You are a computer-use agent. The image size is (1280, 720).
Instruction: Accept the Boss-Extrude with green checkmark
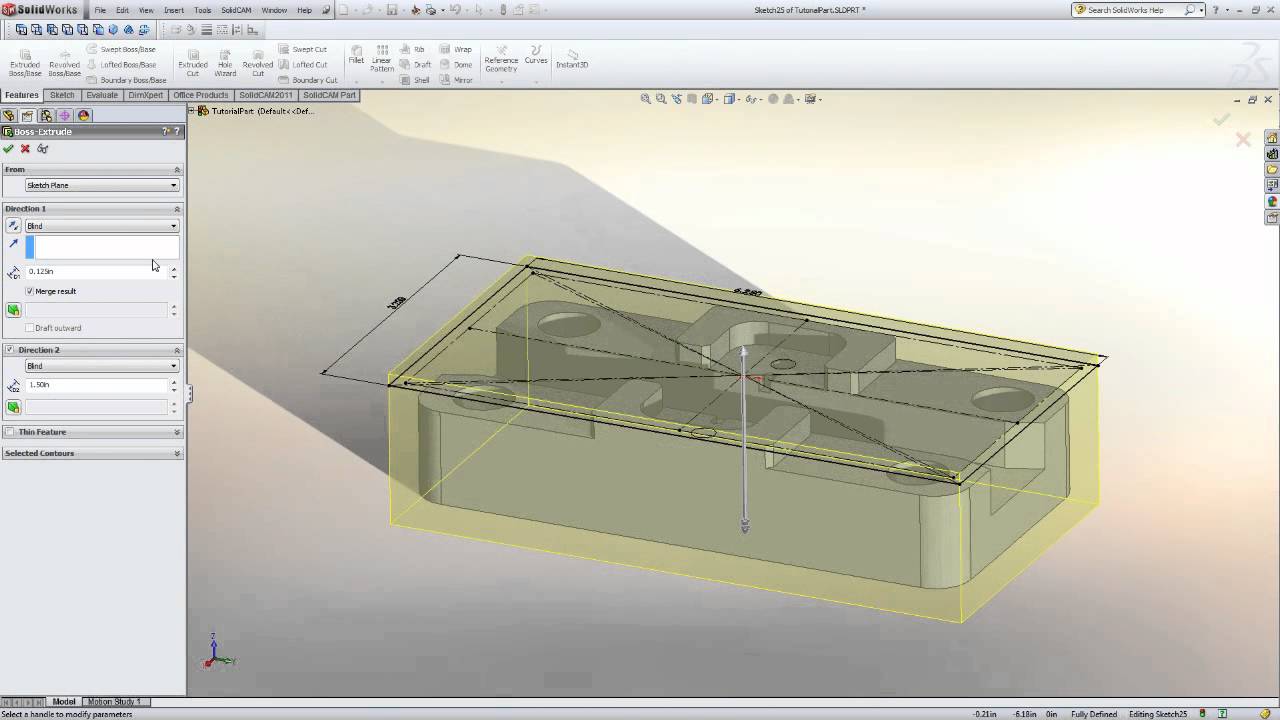9,149
